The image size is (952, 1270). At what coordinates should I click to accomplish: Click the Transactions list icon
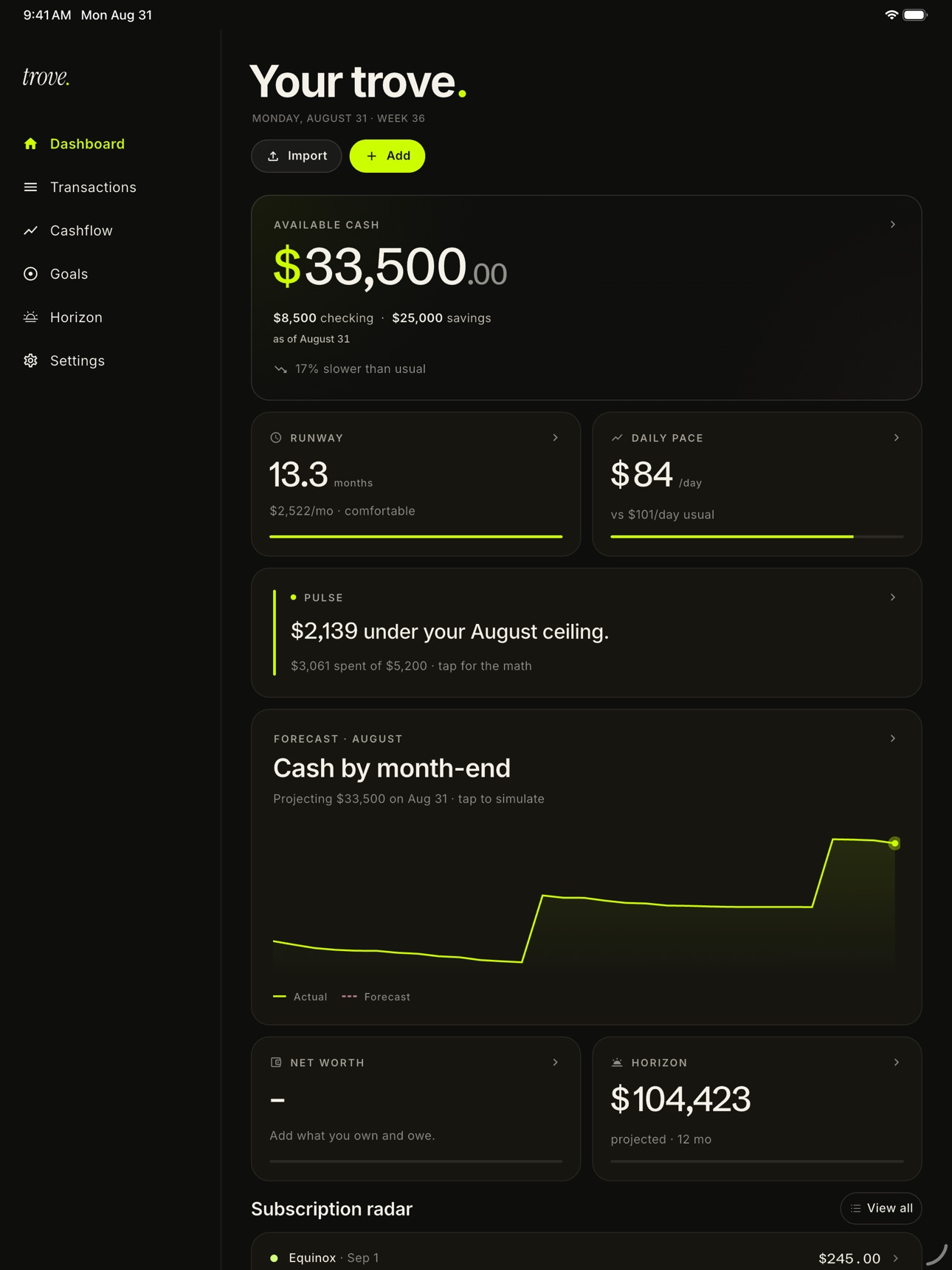30,188
